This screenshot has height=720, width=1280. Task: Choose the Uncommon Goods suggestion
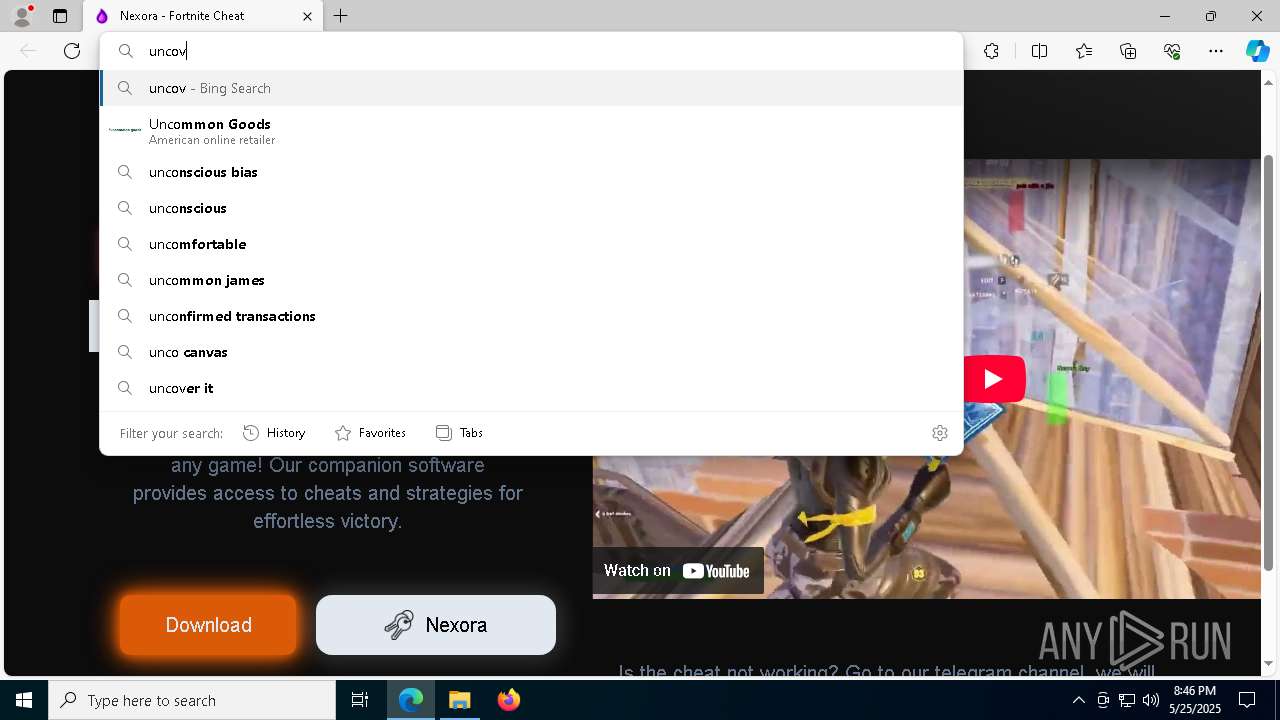531,130
